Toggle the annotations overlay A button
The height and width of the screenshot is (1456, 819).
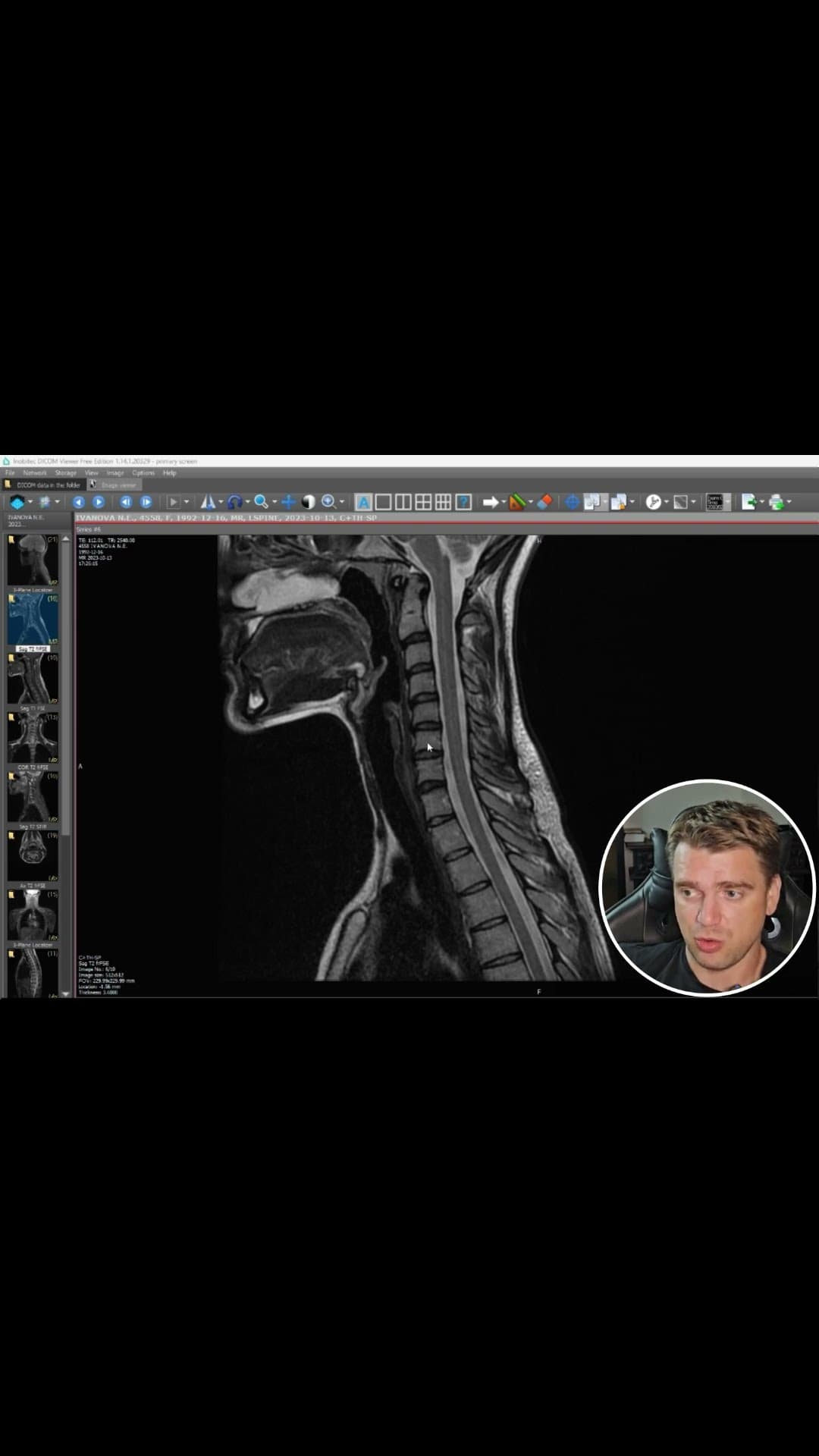pyautogui.click(x=363, y=502)
